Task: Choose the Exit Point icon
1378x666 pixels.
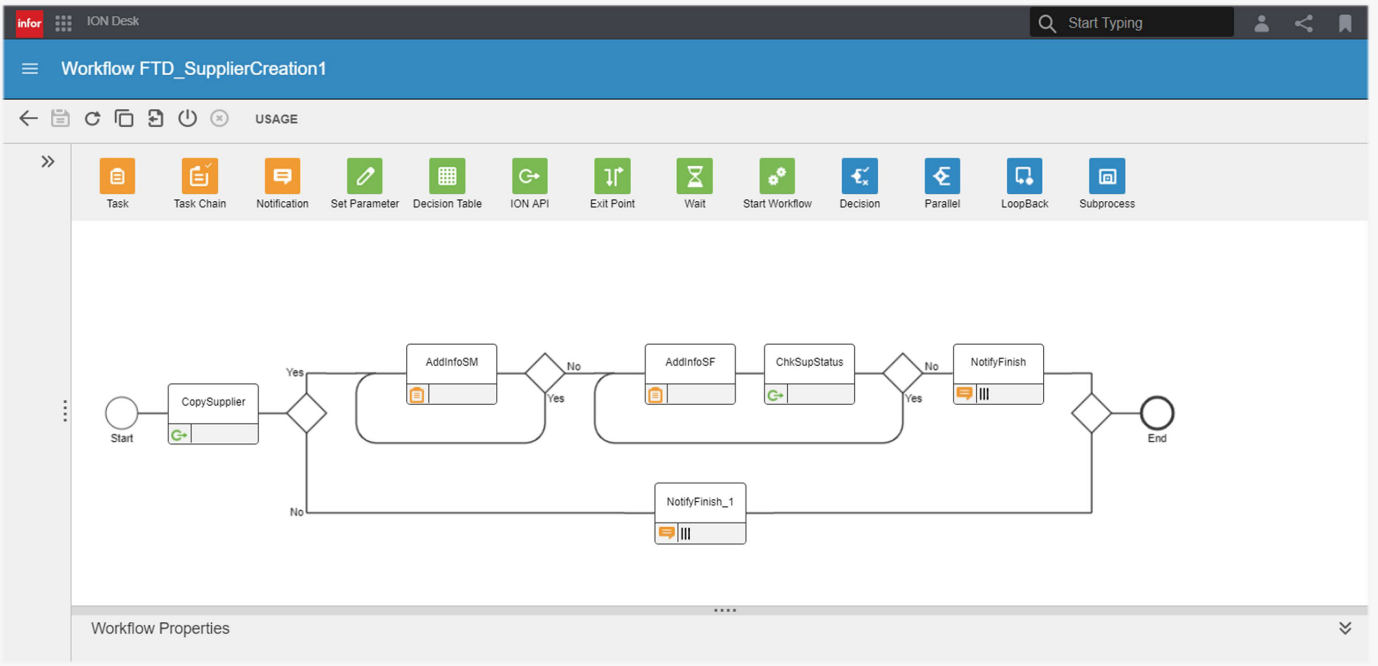Action: click(x=612, y=176)
